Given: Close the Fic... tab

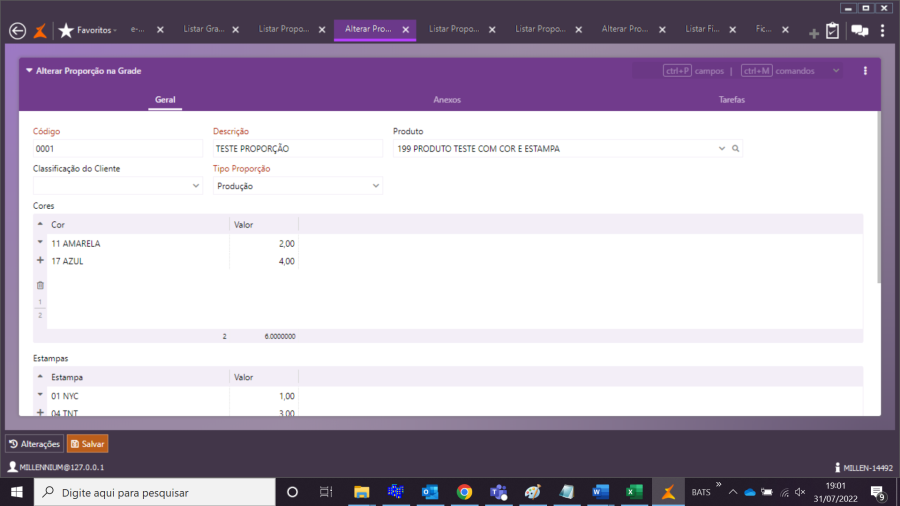Looking at the screenshot, I should pyautogui.click(x=785, y=30).
